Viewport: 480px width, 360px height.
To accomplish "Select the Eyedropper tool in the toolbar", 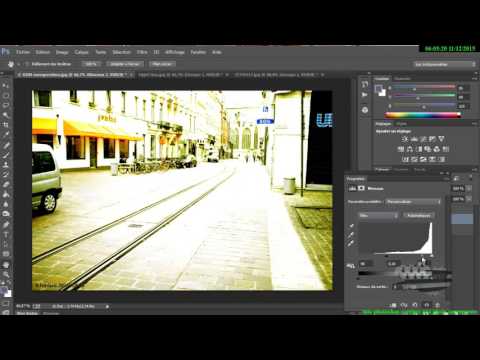I will (6, 135).
